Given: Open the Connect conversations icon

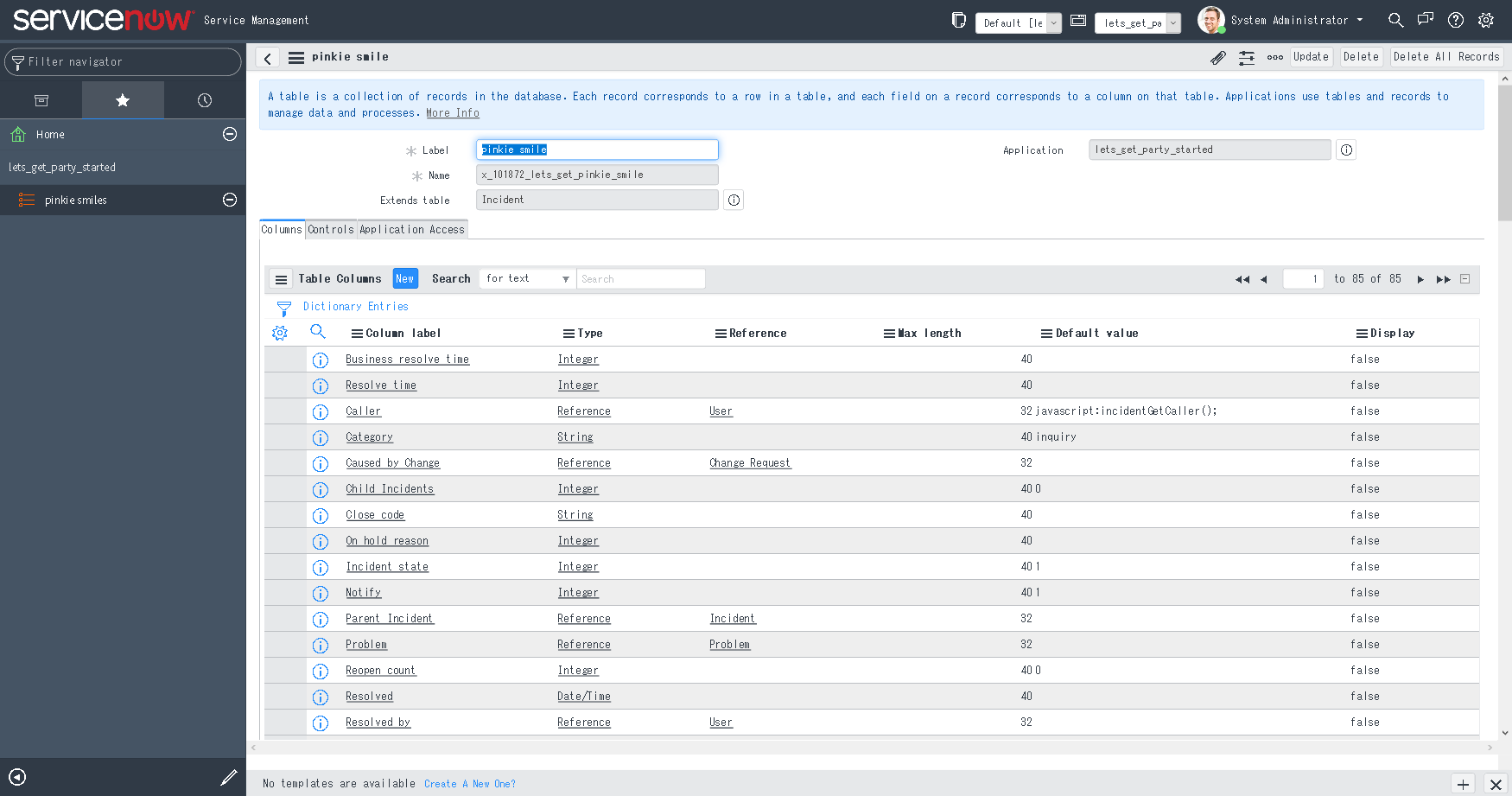Looking at the screenshot, I should tap(1426, 19).
